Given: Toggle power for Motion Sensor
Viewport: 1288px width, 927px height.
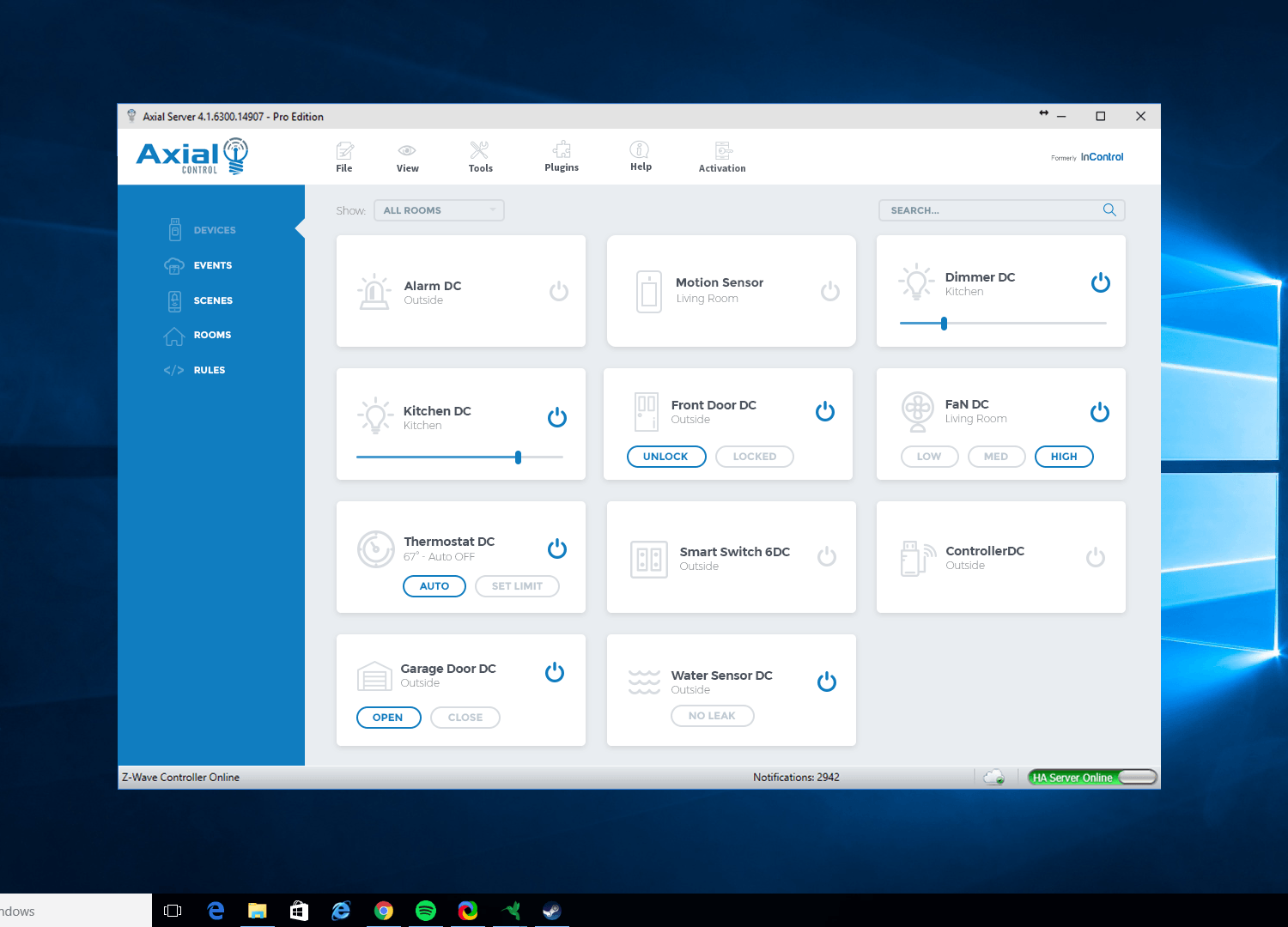Looking at the screenshot, I should click(x=830, y=292).
